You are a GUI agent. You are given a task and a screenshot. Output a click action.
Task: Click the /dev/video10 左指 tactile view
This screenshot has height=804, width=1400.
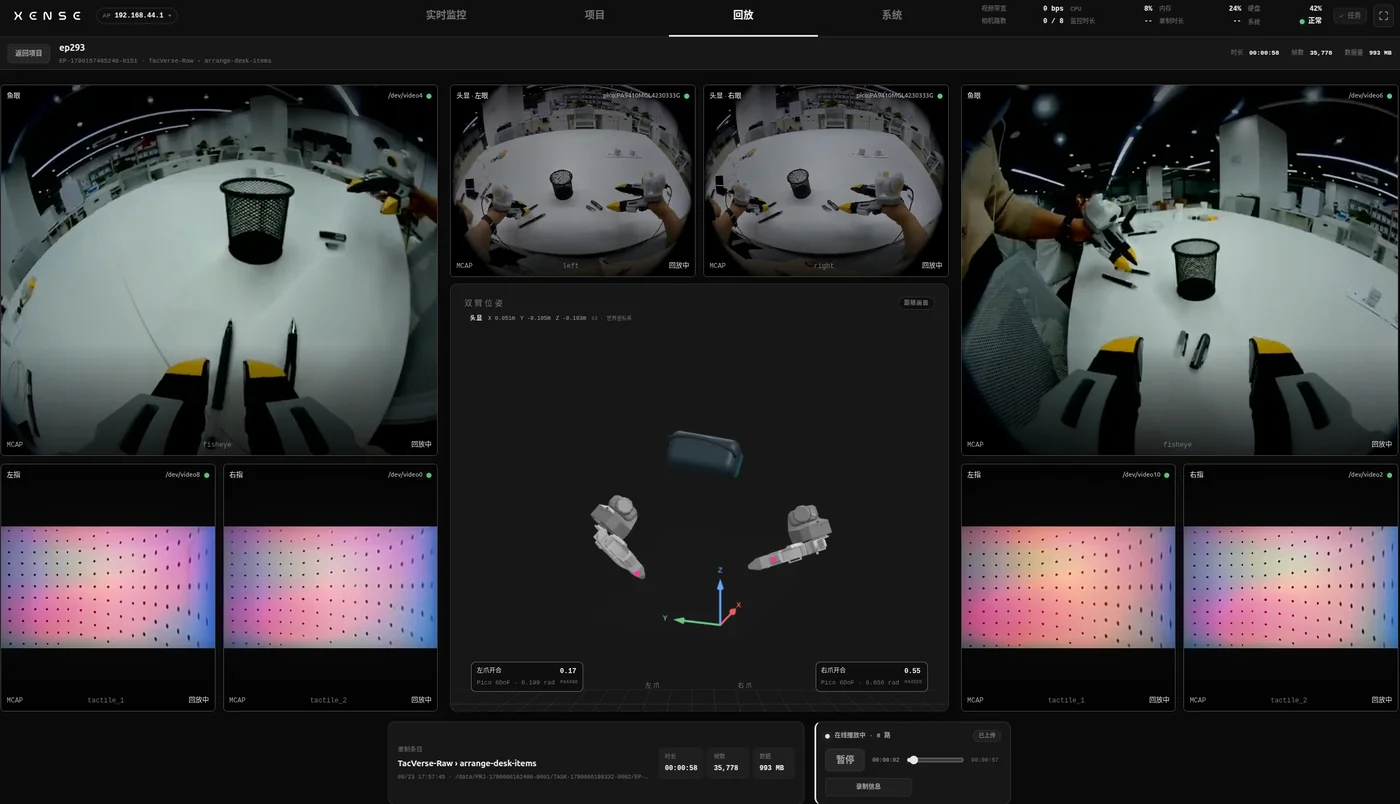click(1068, 588)
